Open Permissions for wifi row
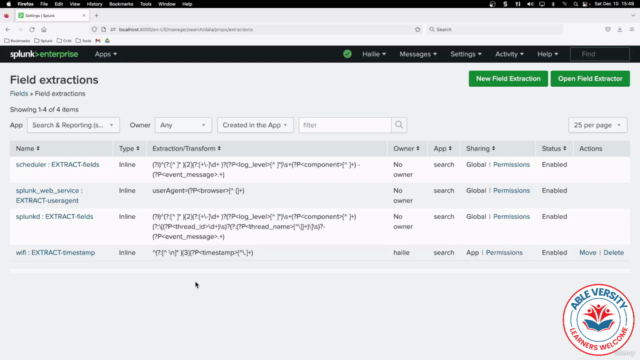This screenshot has height=360, width=640. (504, 253)
